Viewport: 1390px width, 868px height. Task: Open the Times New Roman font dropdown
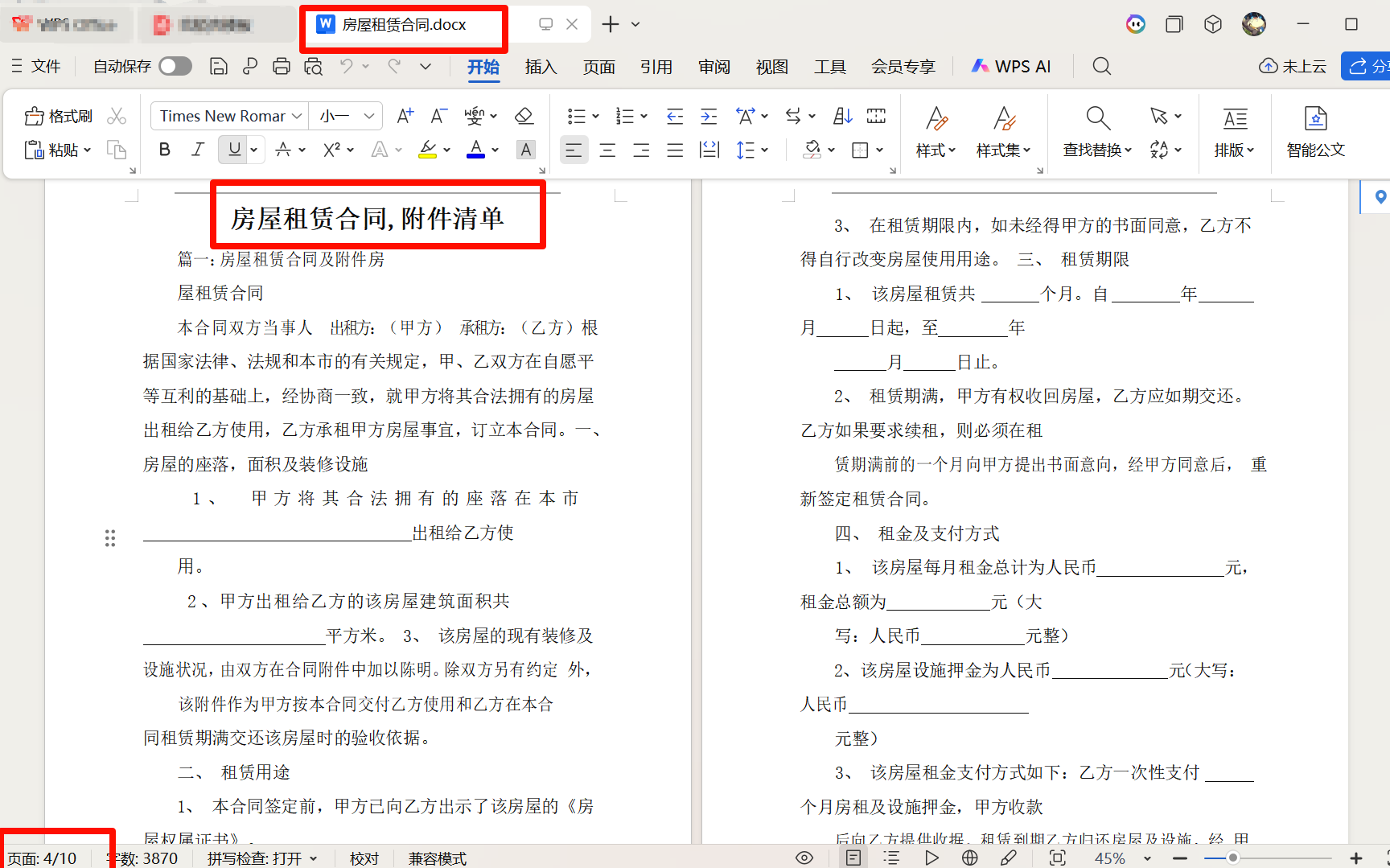point(228,115)
